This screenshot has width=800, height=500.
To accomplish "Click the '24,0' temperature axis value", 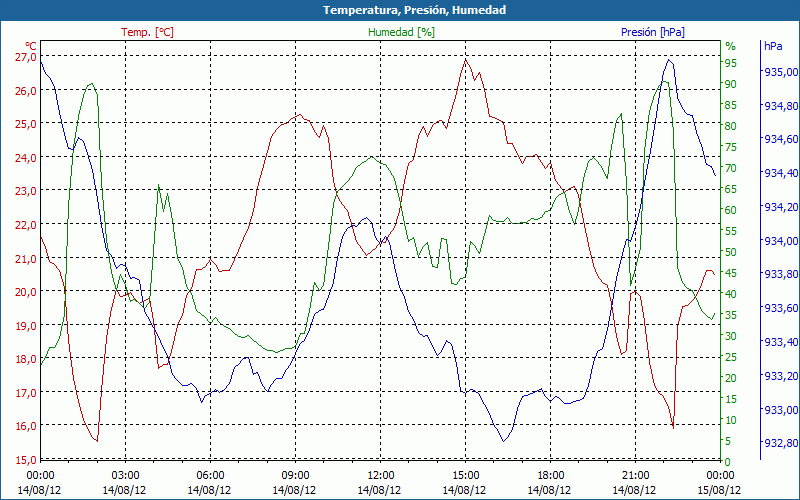I will click(x=27, y=158).
